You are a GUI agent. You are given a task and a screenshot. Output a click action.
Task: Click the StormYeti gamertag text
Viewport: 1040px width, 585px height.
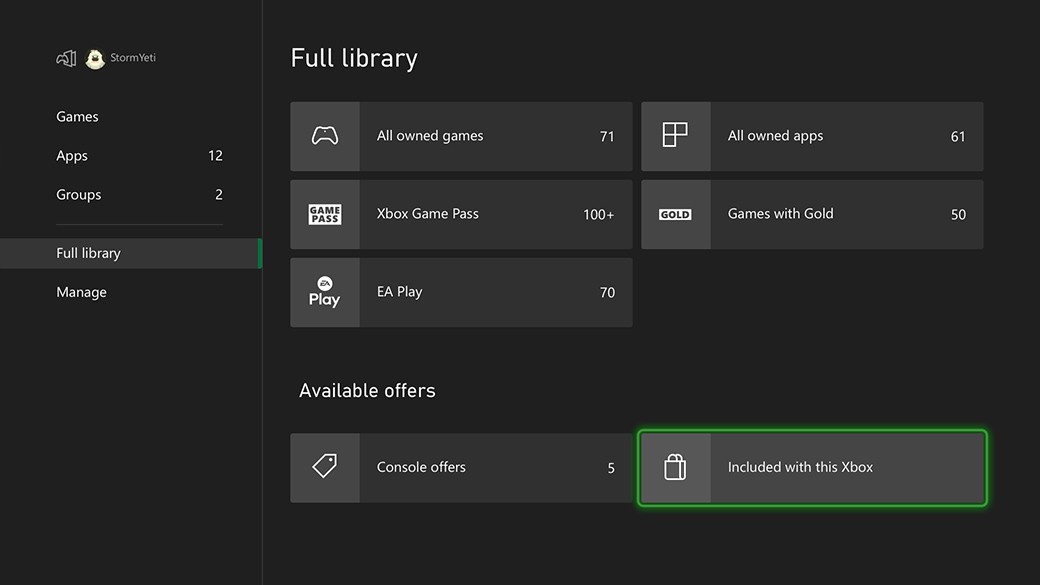point(133,58)
